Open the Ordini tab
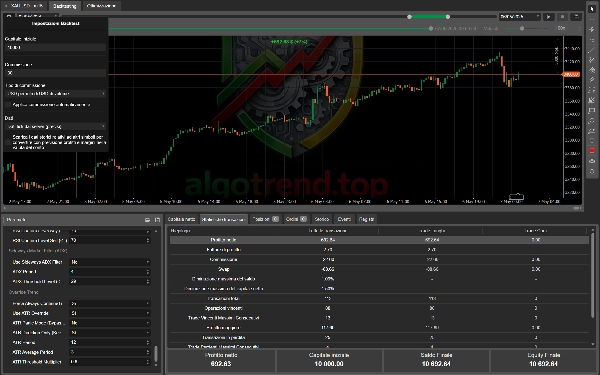This screenshot has height=375, width=600. pyautogui.click(x=296, y=219)
